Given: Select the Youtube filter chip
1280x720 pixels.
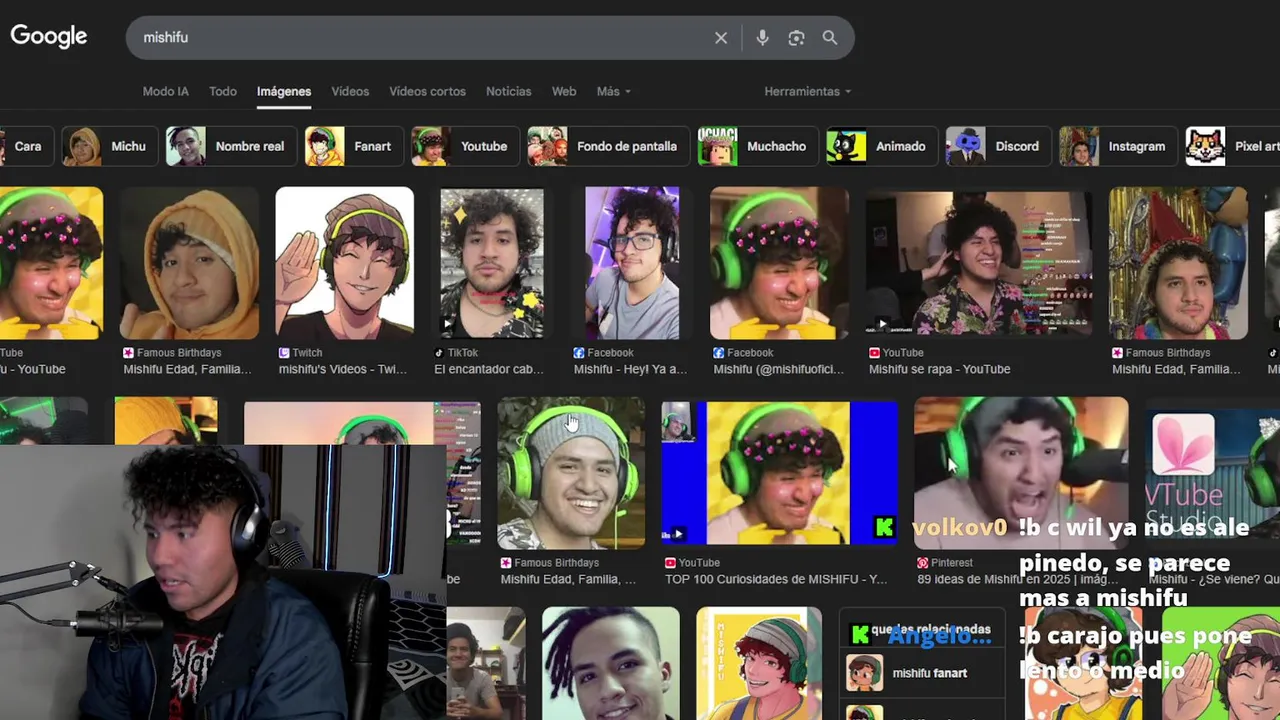Looking at the screenshot, I should pyautogui.click(x=465, y=146).
